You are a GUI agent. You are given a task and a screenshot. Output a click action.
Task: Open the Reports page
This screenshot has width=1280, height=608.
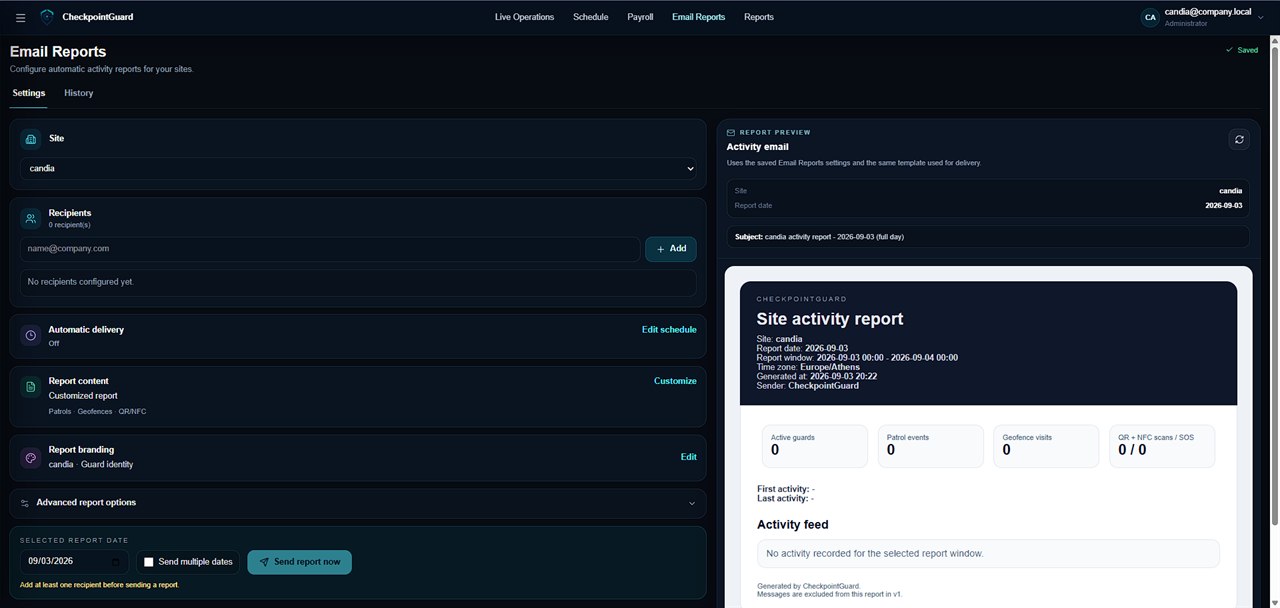coord(759,17)
